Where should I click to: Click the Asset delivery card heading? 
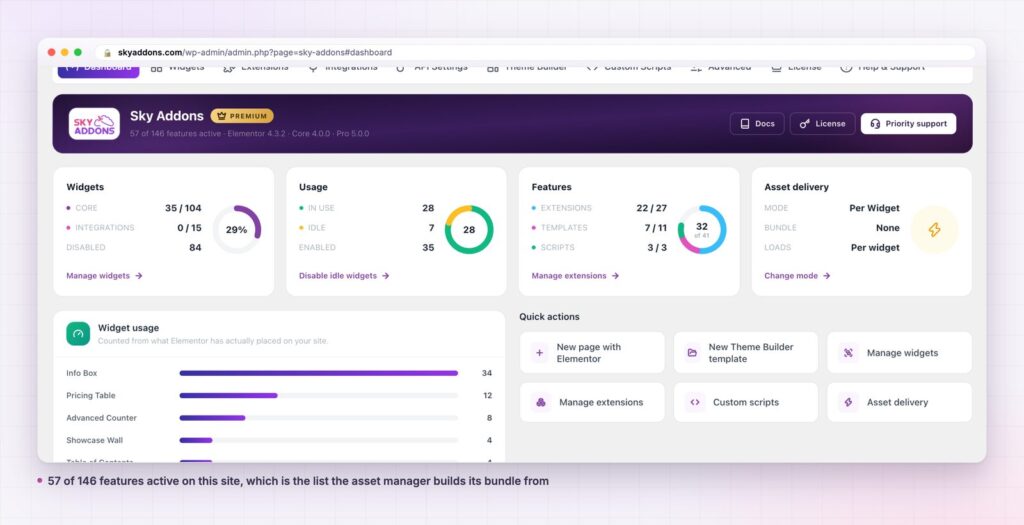[796, 187]
